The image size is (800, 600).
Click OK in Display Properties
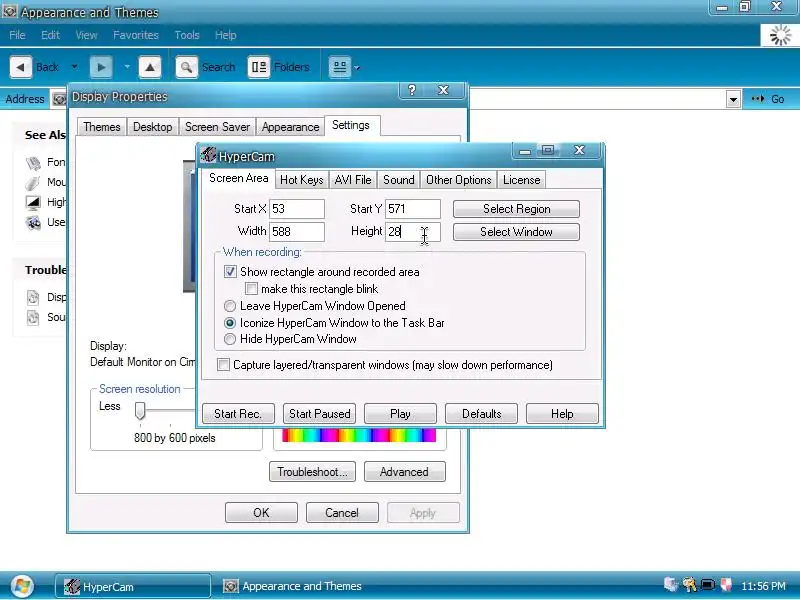(261, 513)
